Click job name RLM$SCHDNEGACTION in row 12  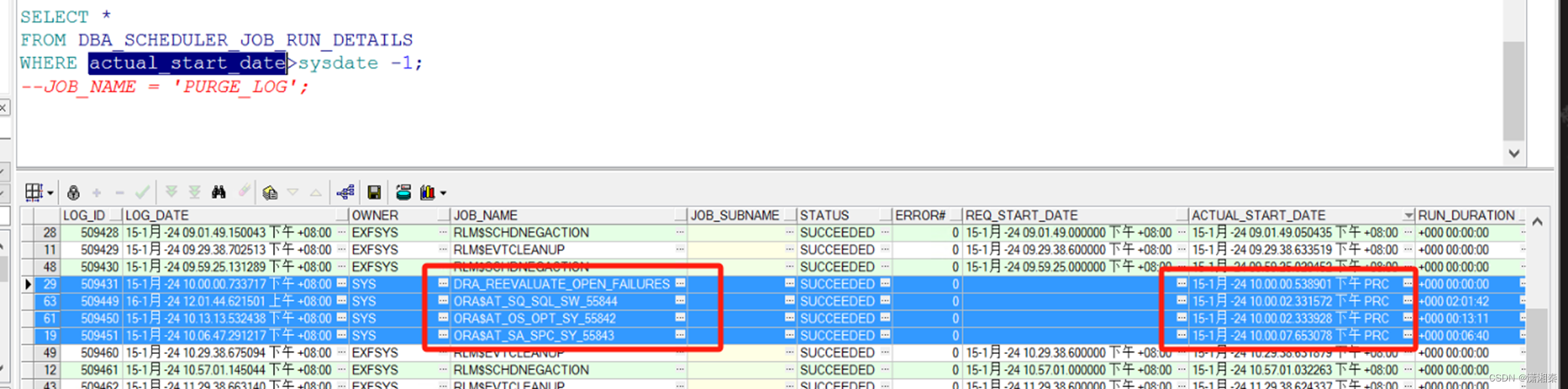pos(521,370)
